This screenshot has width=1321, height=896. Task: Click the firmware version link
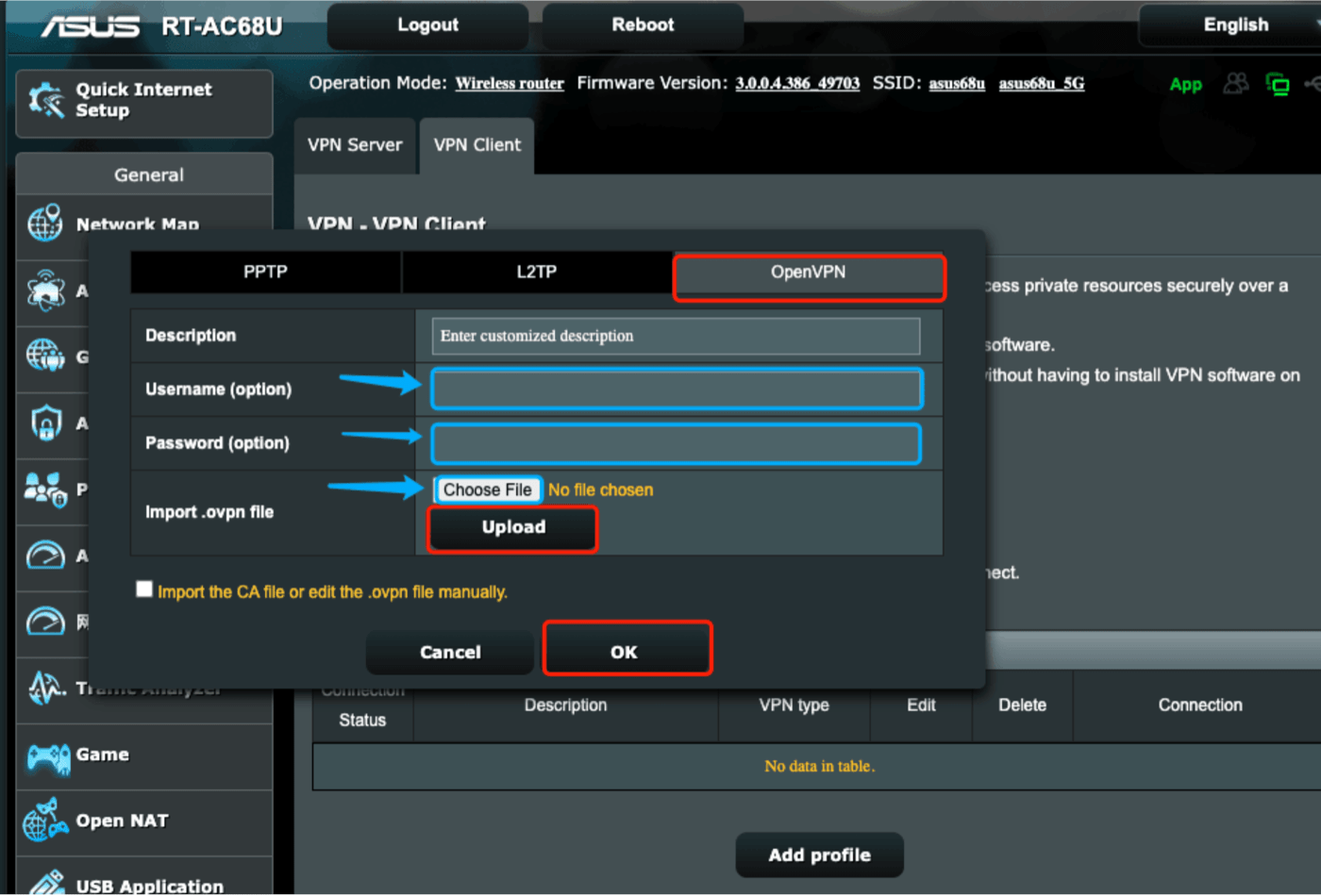pyautogui.click(x=797, y=84)
